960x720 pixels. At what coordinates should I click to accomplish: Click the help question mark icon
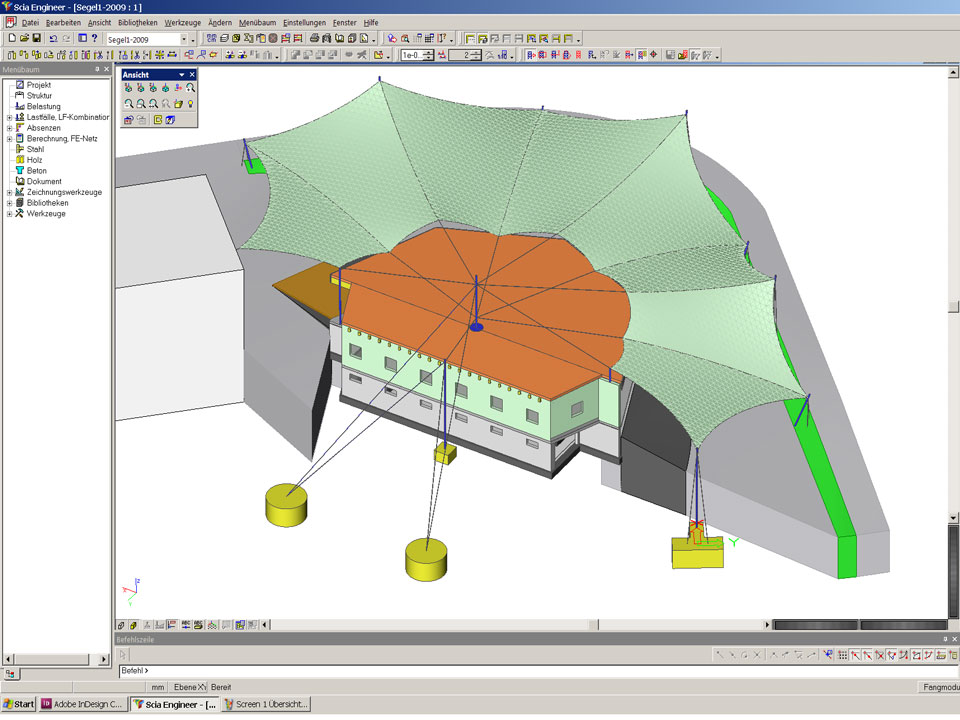(94, 38)
